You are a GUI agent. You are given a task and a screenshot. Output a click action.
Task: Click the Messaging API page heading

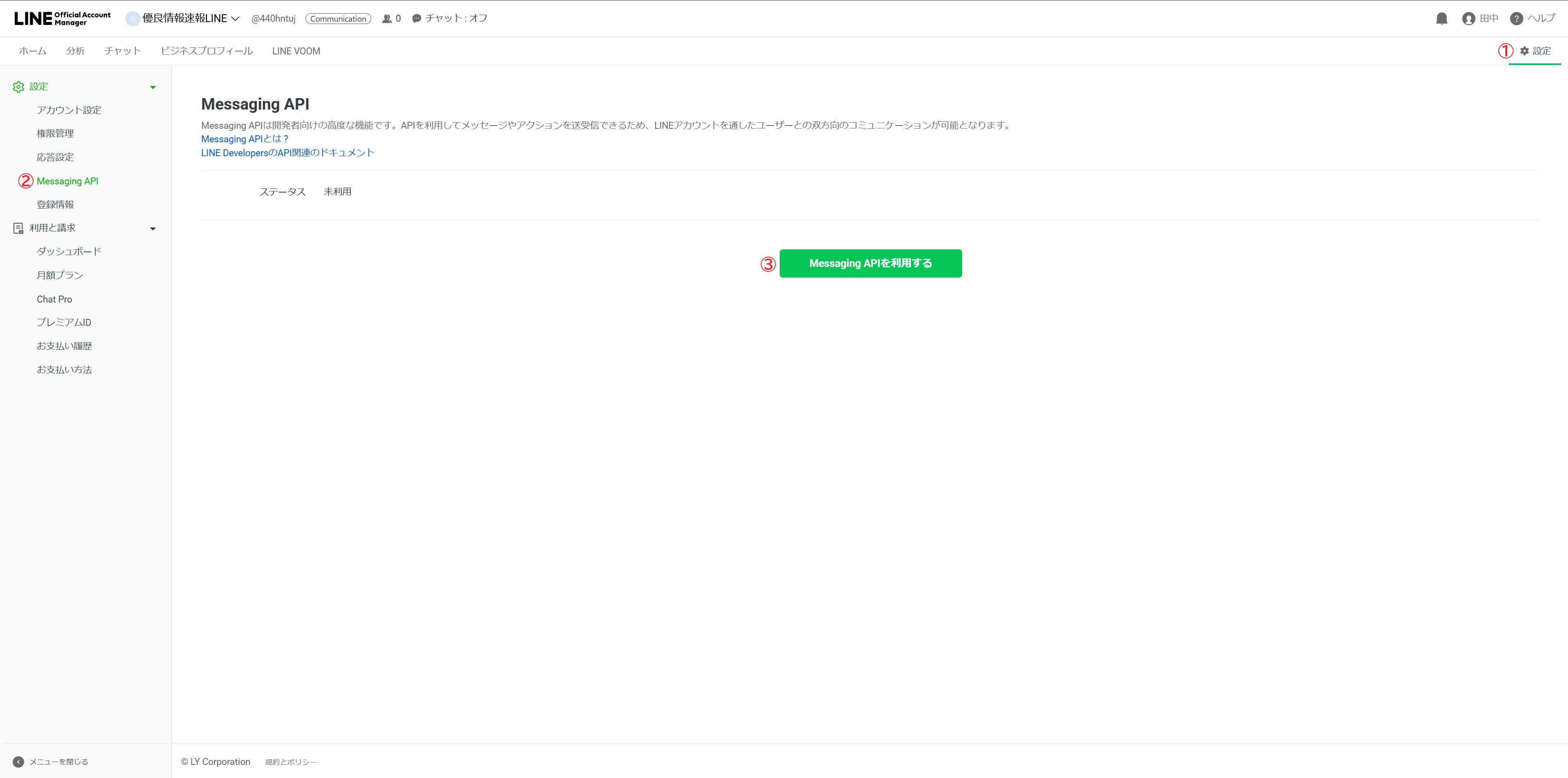(255, 104)
